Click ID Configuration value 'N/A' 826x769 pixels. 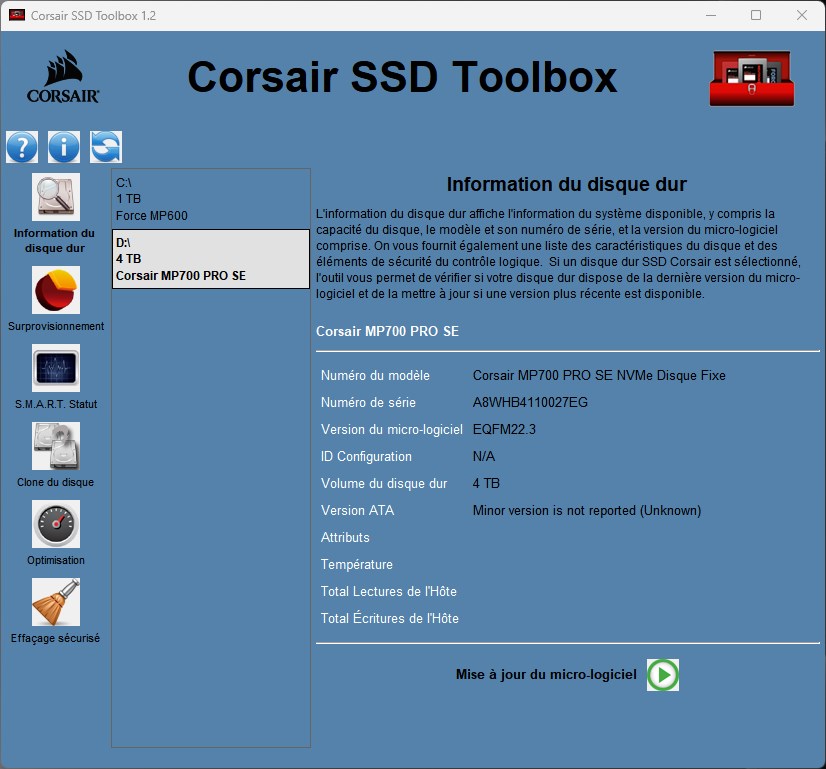tap(484, 456)
